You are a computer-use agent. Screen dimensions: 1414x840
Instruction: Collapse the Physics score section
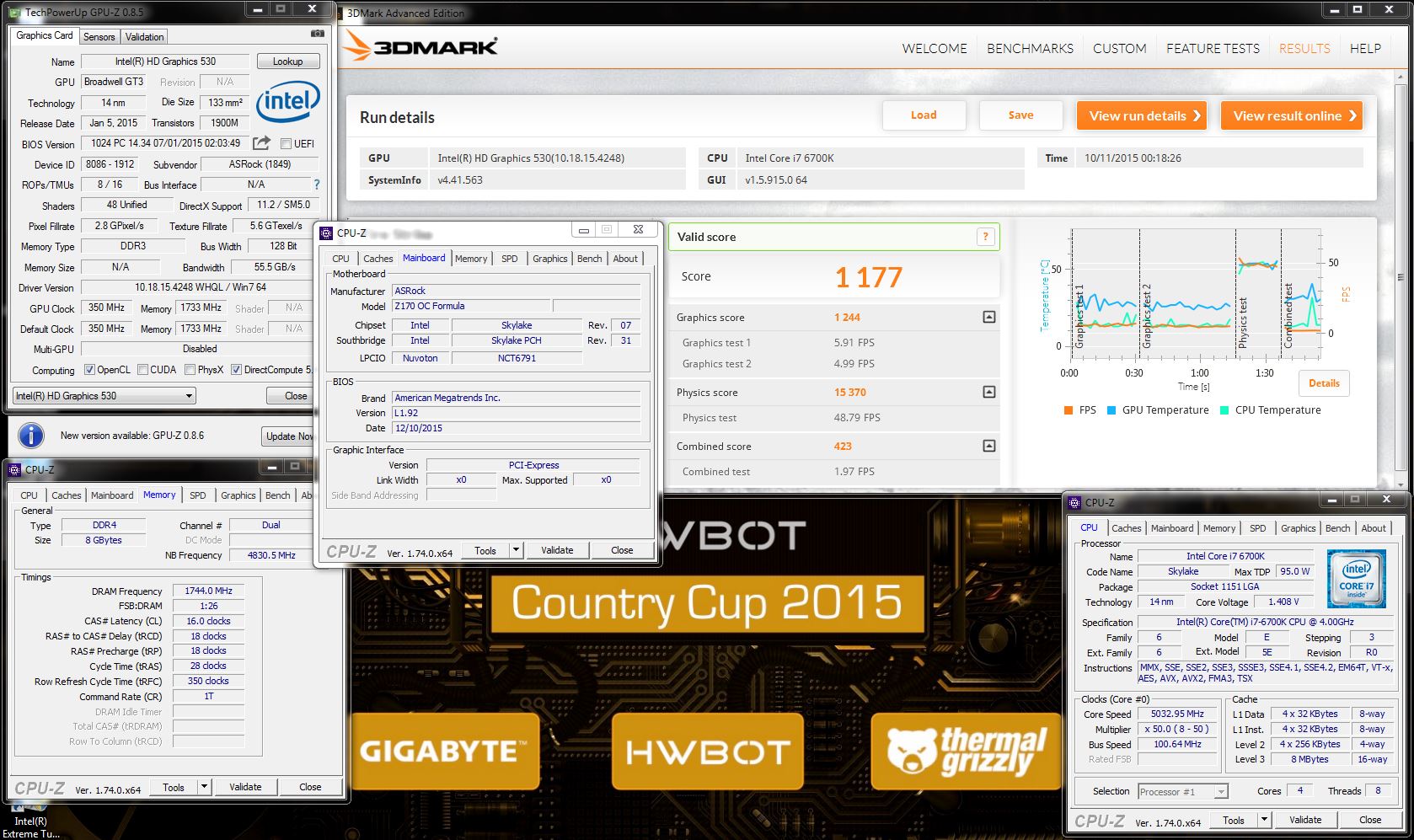point(988,392)
